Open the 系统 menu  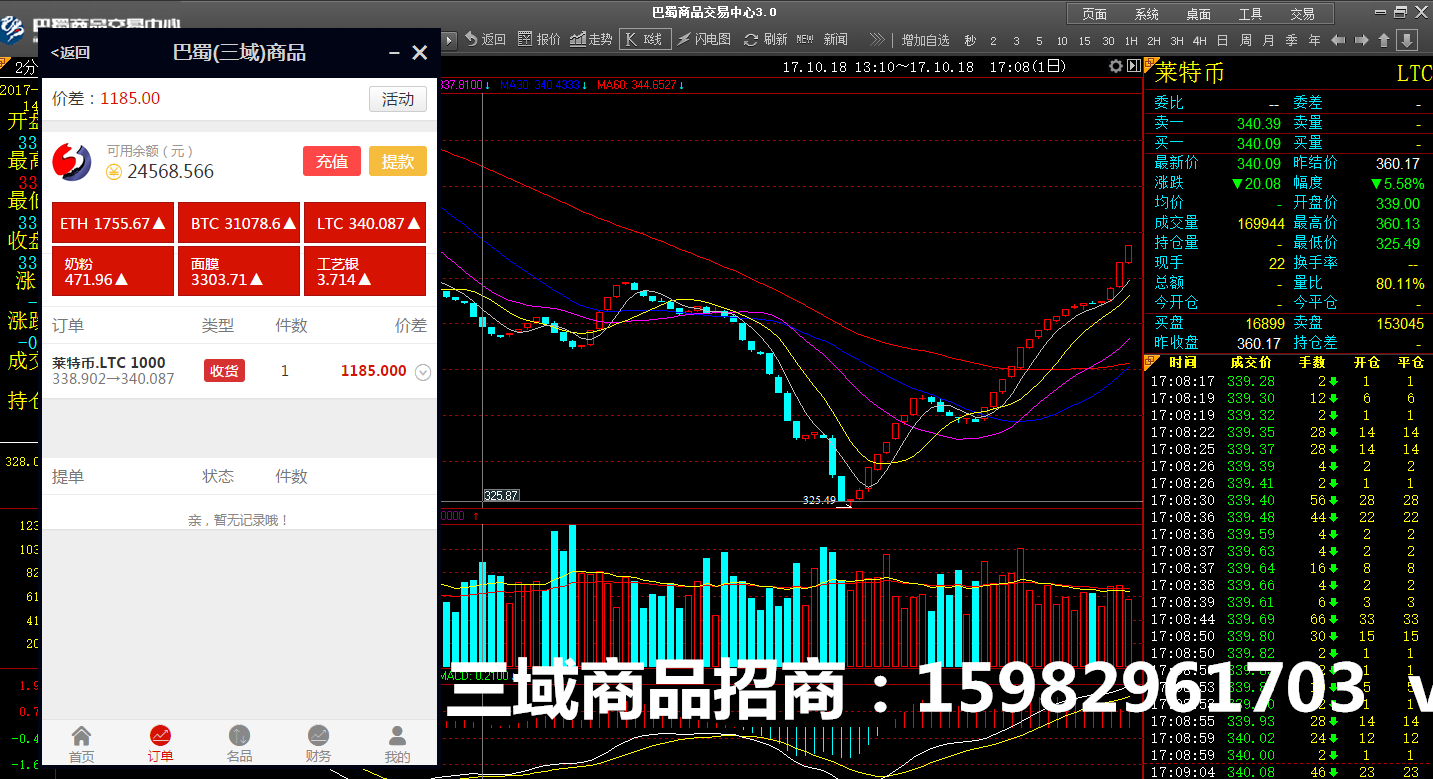click(x=1146, y=14)
